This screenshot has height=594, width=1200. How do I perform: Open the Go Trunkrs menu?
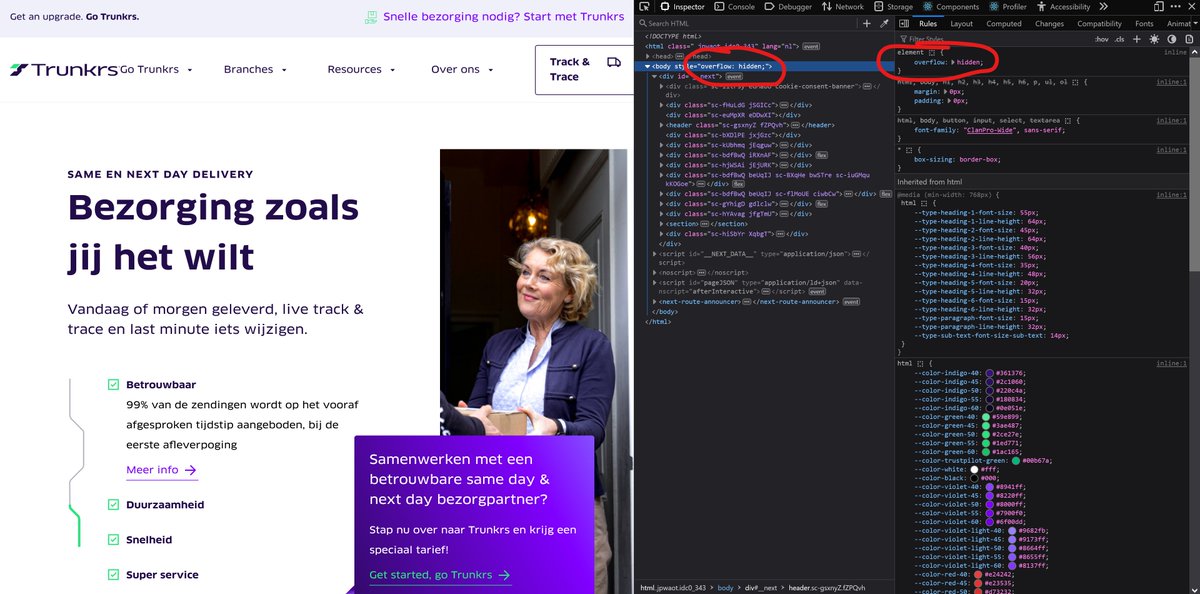156,70
